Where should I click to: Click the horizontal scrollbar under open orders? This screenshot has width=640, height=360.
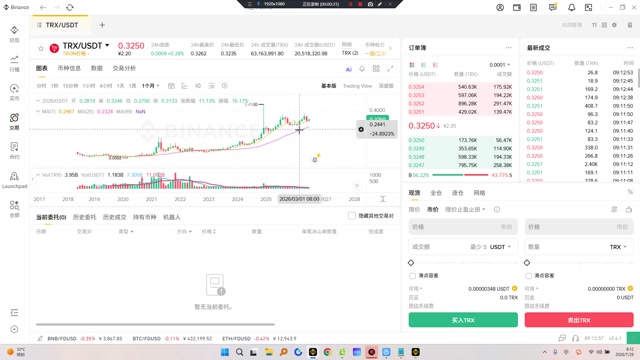[155, 324]
